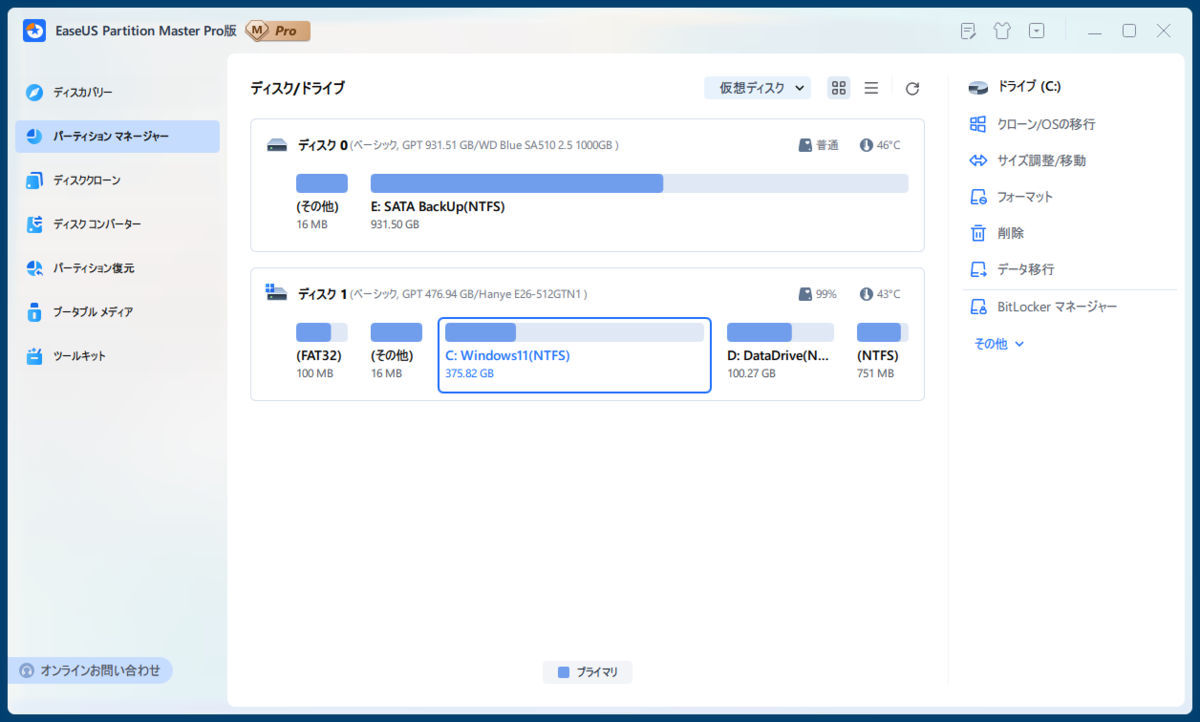This screenshot has height=722, width=1200.
Task: Click the BitLocker マネージャー icon
Action: 978,307
